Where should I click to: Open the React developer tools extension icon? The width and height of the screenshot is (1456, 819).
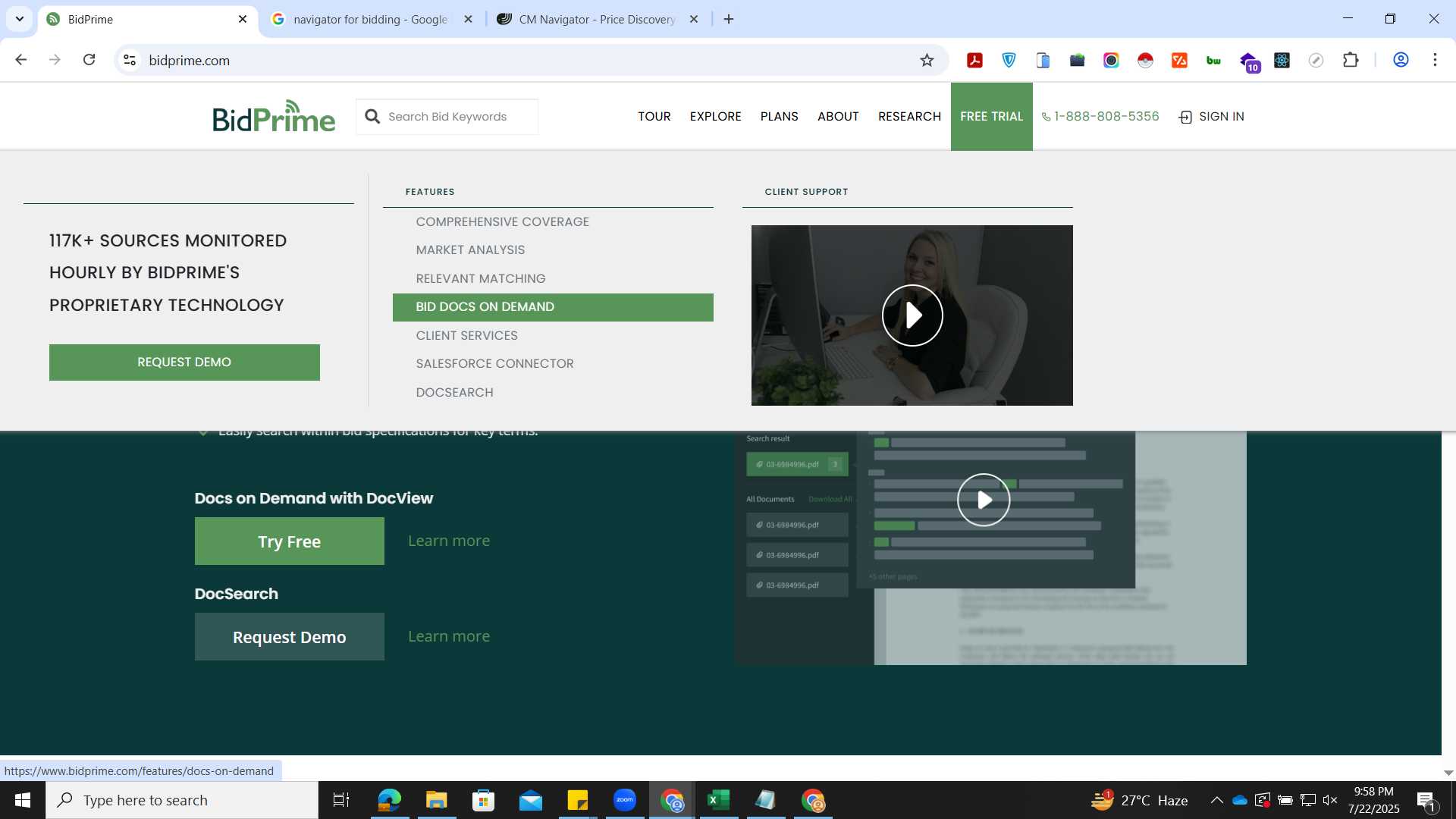coord(1282,60)
